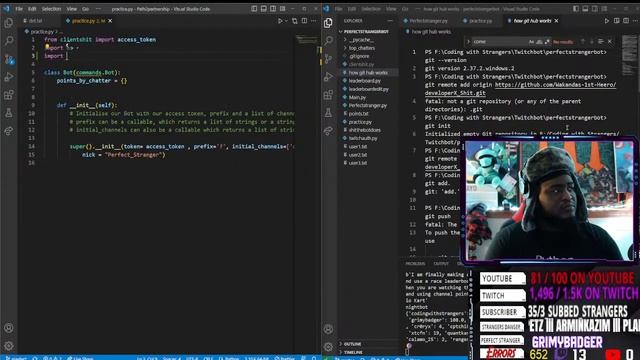Toggle Match Whole Word in find widget

point(539,42)
